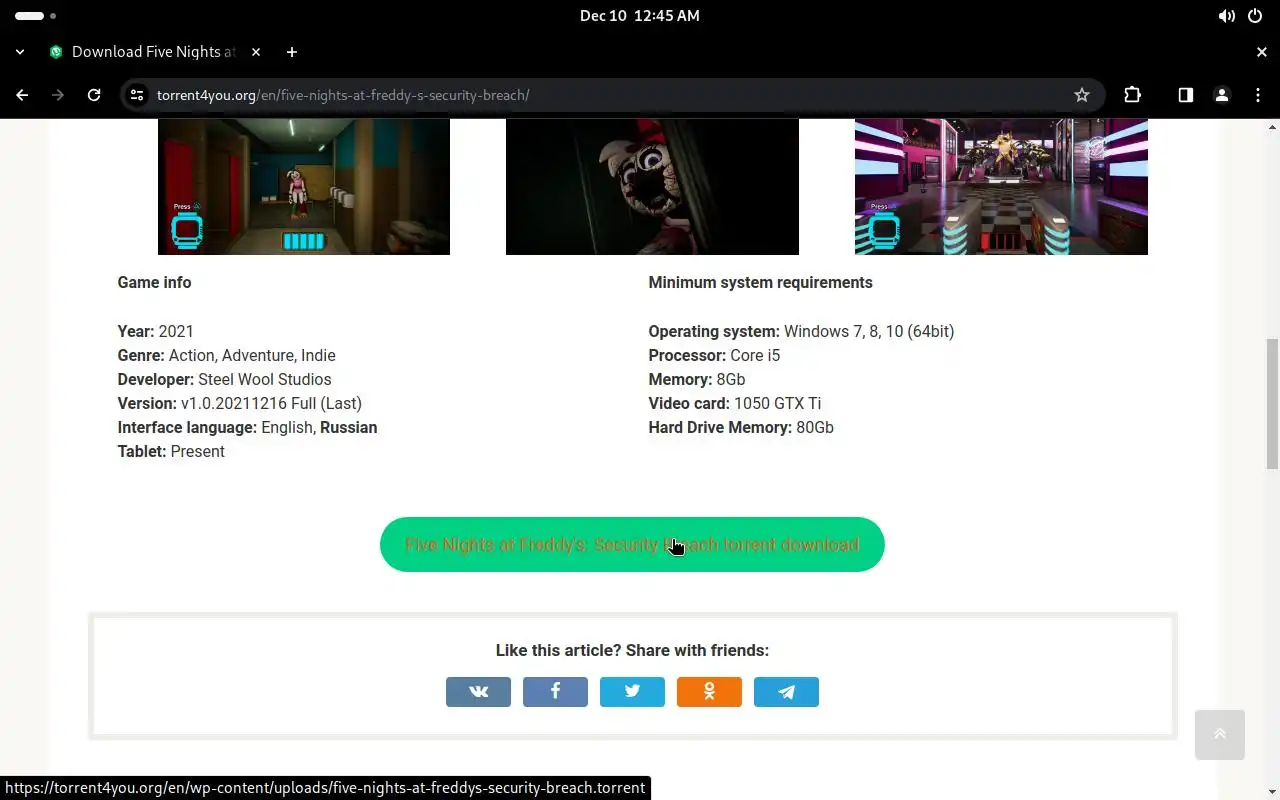1280x800 pixels.
Task: Reload the current page
Action: click(x=94, y=95)
